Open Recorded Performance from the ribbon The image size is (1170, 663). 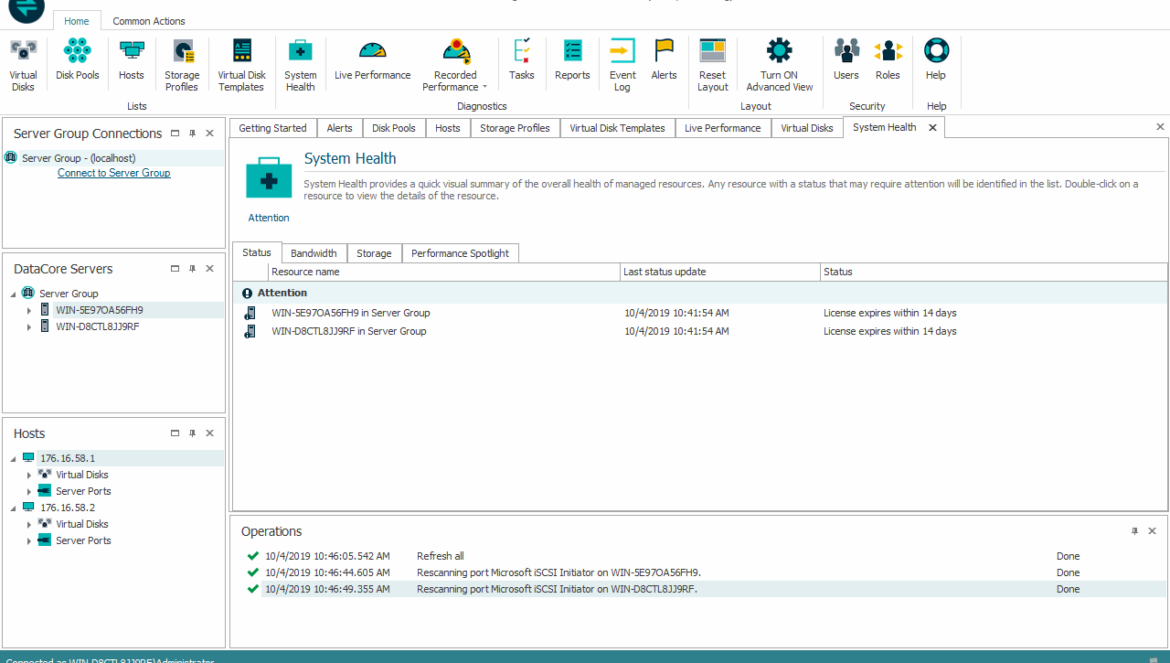[x=455, y=65]
